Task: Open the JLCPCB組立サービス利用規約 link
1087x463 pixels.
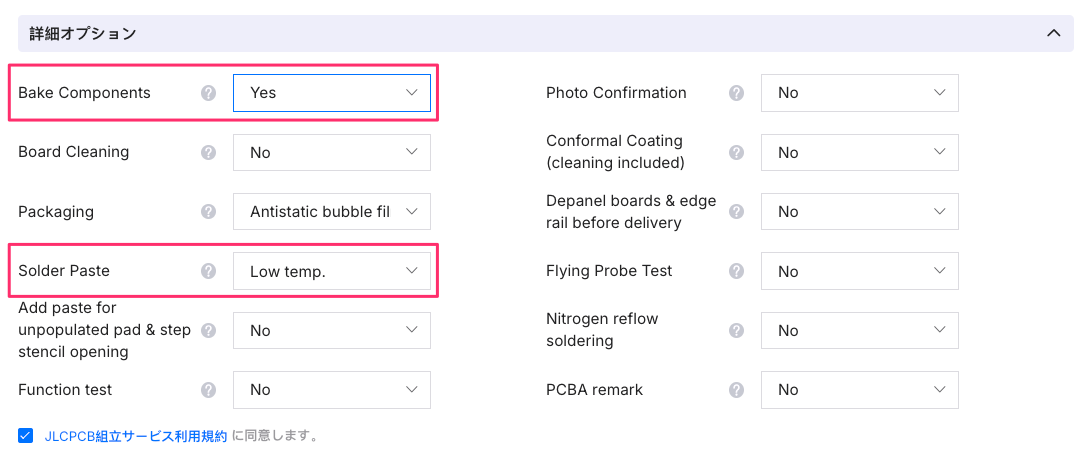Action: pyautogui.click(x=136, y=436)
